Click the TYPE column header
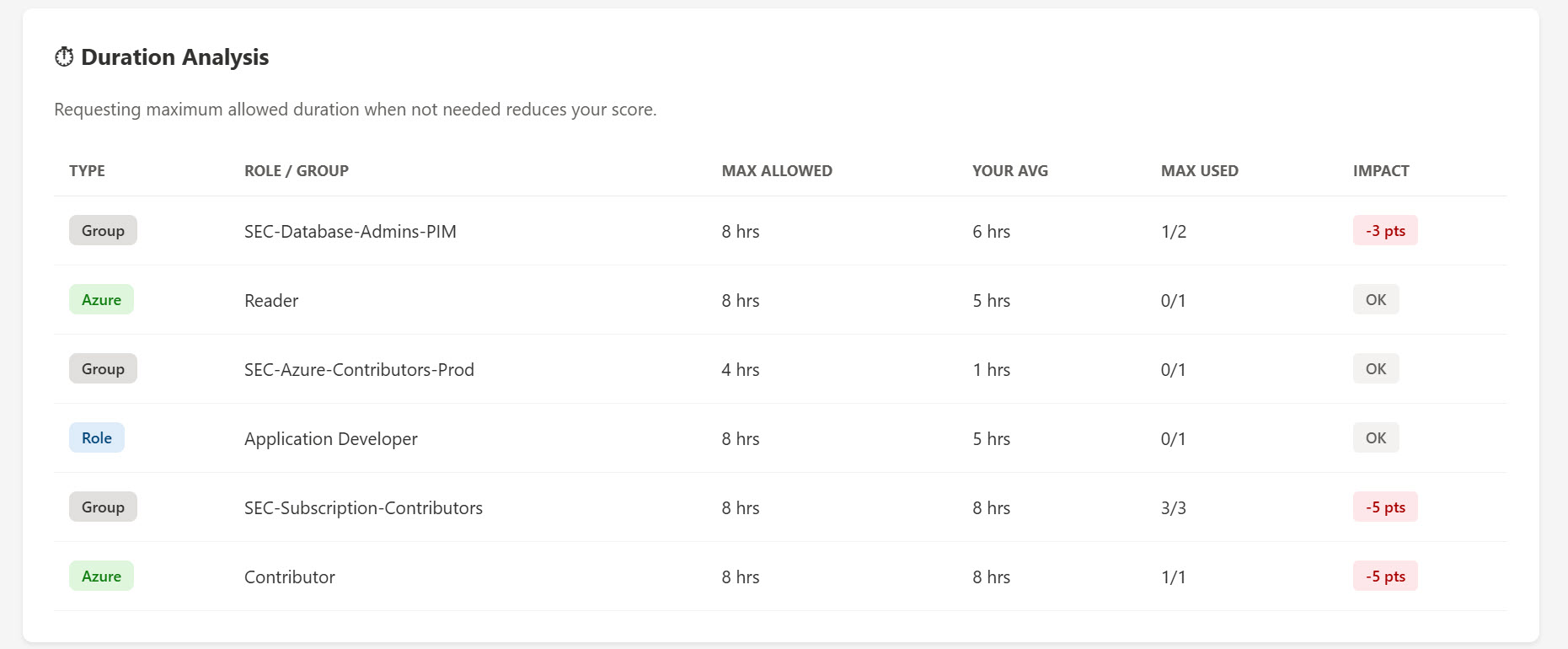 (87, 171)
